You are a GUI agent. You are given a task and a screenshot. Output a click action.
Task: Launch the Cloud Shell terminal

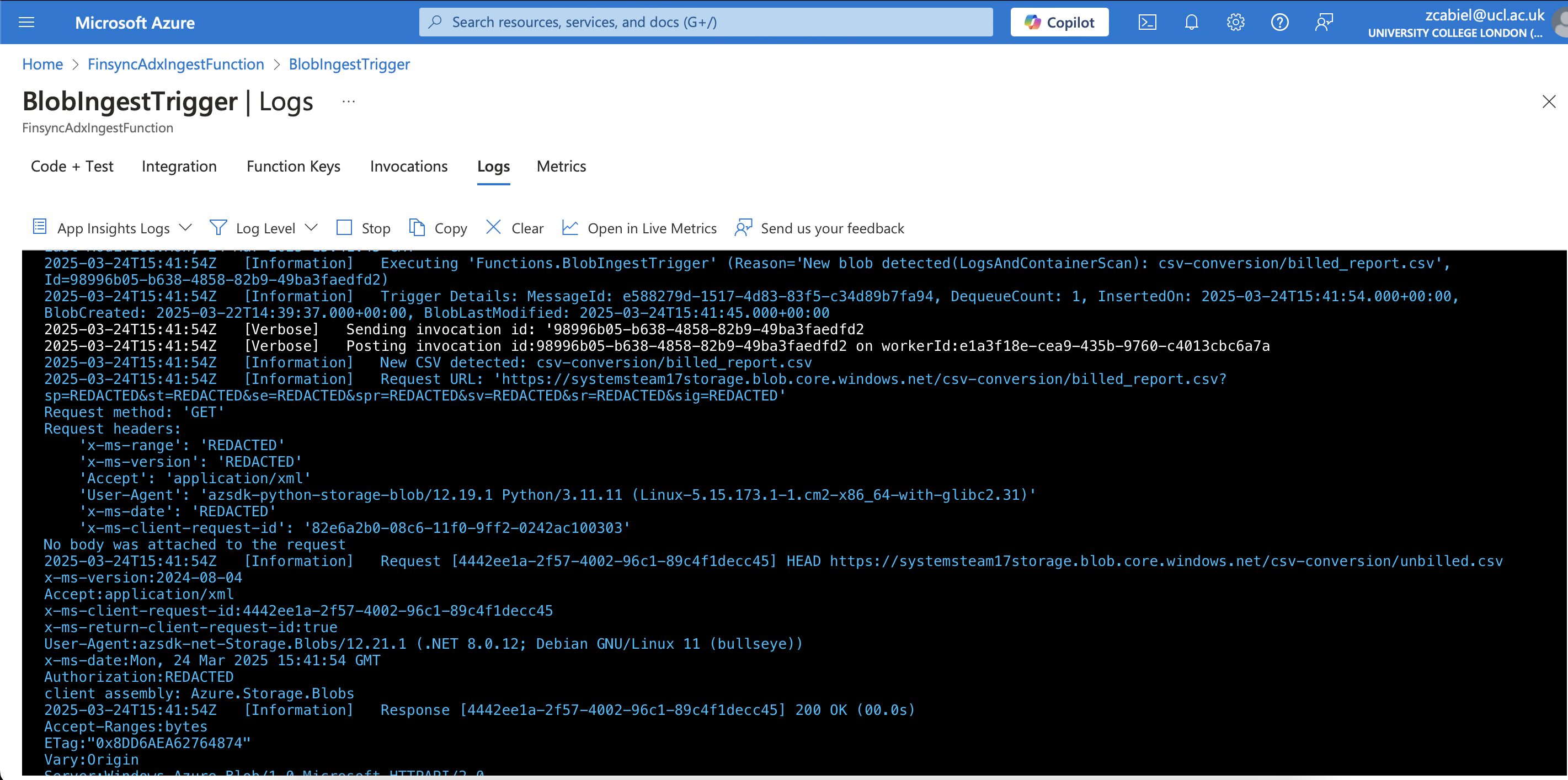[1148, 22]
